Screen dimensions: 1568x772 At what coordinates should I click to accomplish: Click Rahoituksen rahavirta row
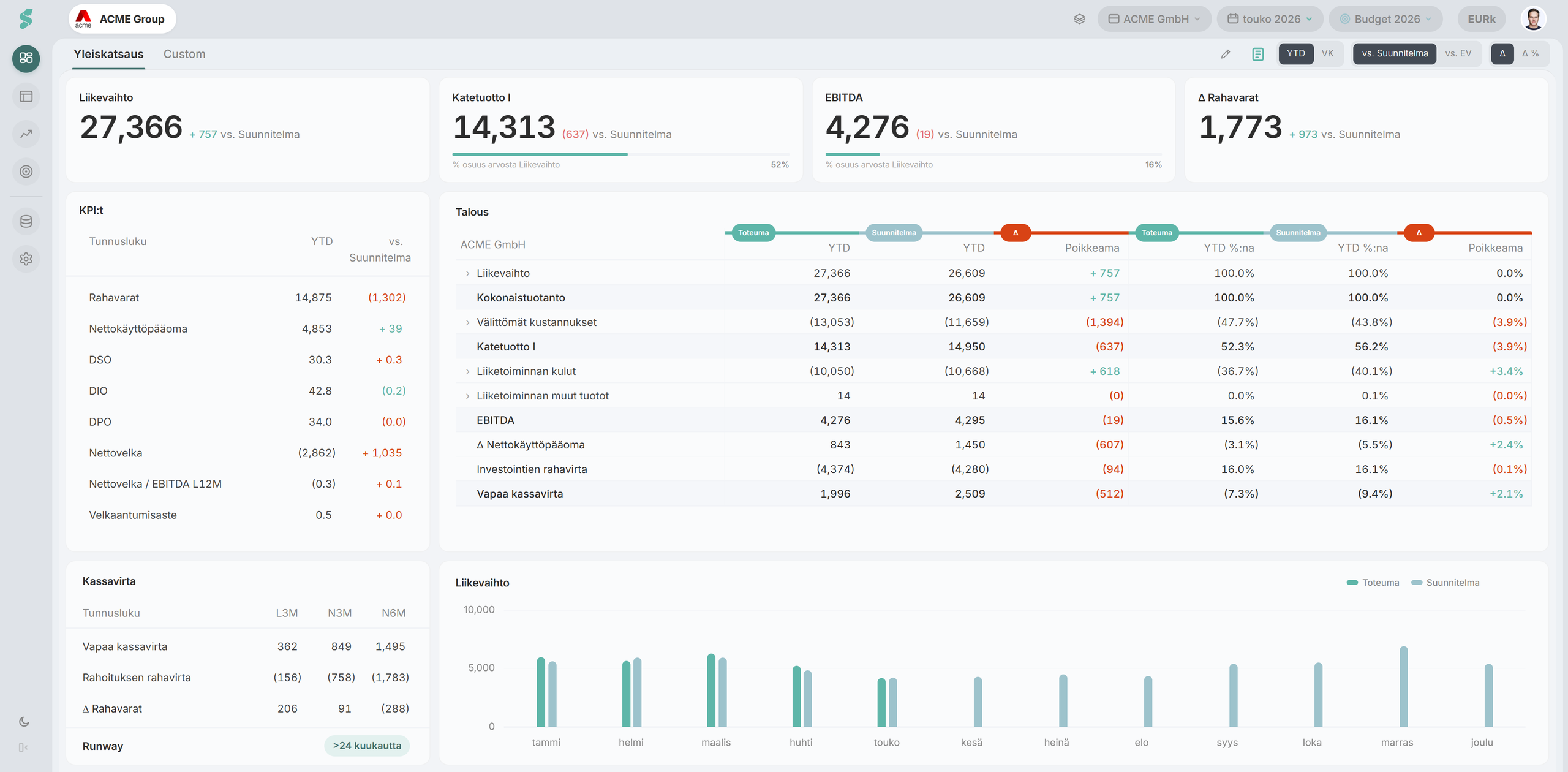[x=247, y=678]
